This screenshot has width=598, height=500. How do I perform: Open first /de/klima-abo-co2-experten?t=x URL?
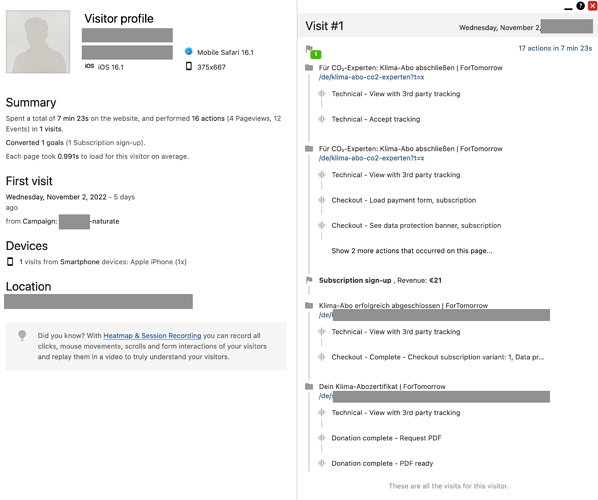tap(371, 77)
